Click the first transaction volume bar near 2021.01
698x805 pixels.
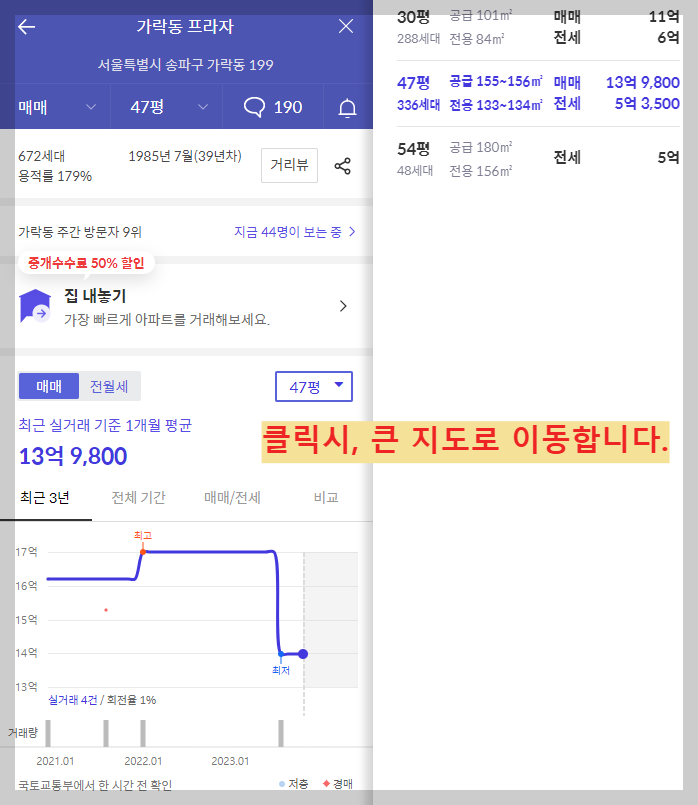pyautogui.click(x=48, y=733)
